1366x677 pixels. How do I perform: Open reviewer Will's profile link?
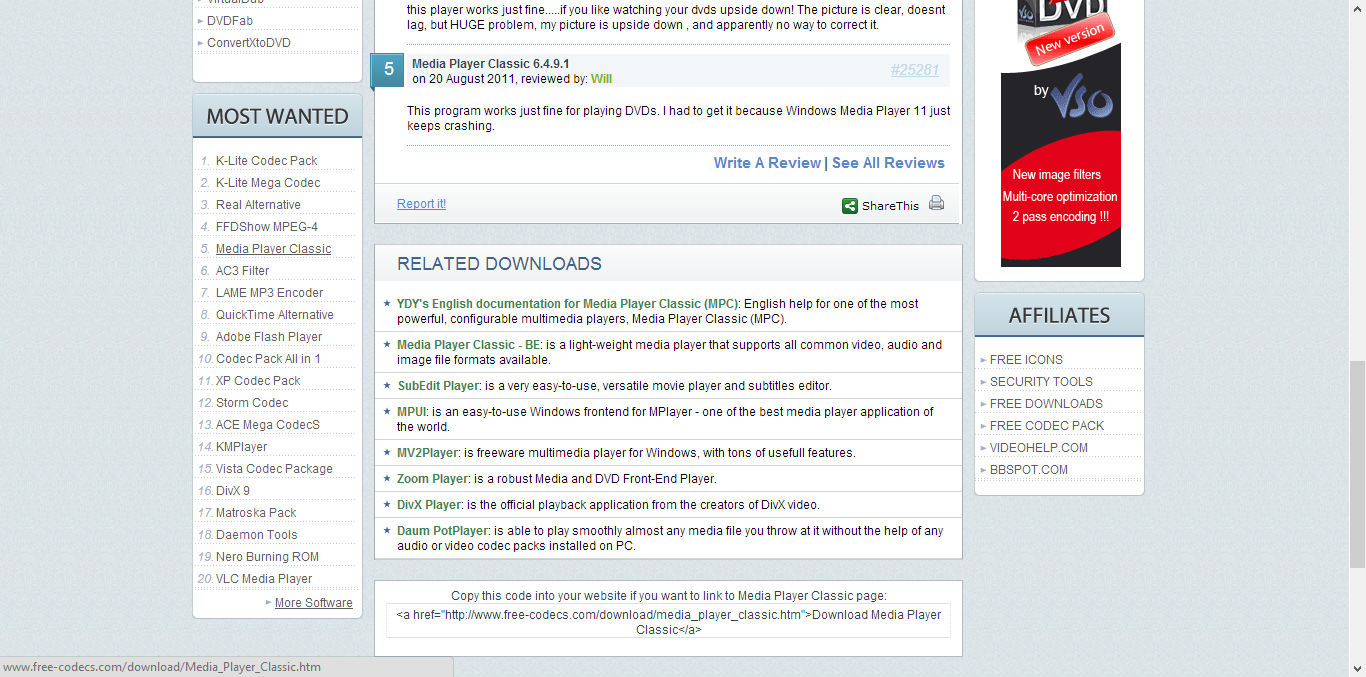pos(601,78)
